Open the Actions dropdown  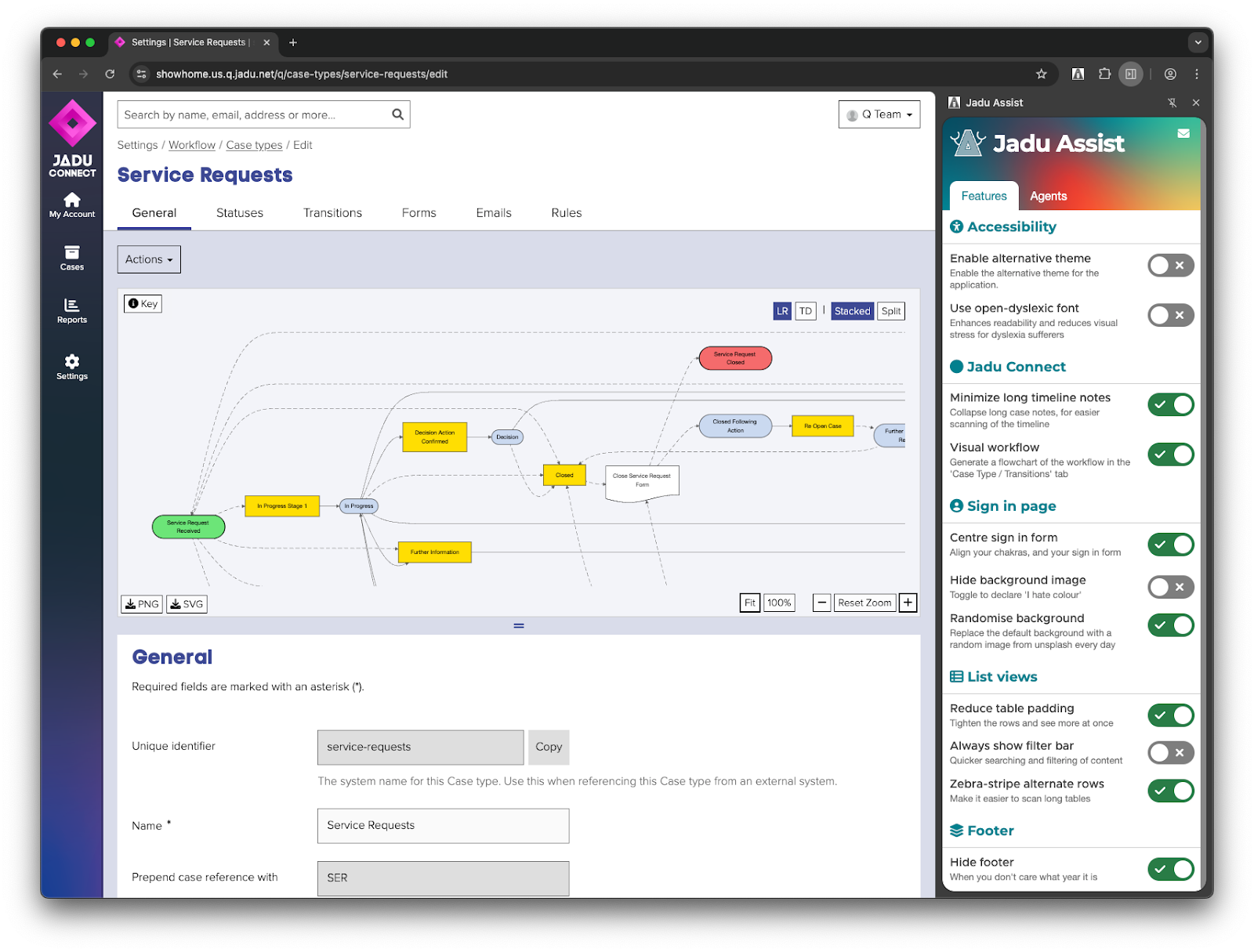point(148,259)
